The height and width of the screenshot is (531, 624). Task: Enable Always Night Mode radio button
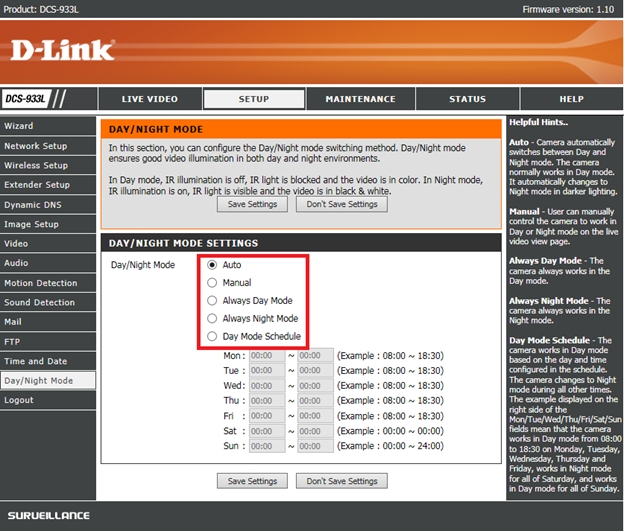click(211, 318)
